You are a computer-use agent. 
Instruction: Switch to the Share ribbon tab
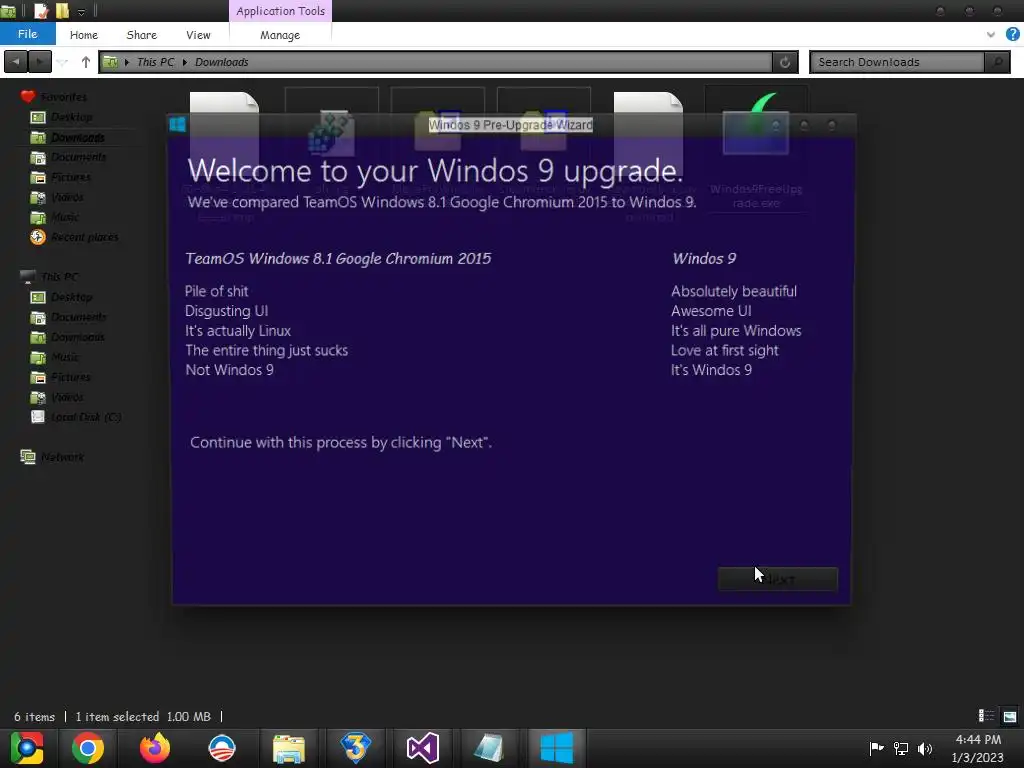(142, 35)
